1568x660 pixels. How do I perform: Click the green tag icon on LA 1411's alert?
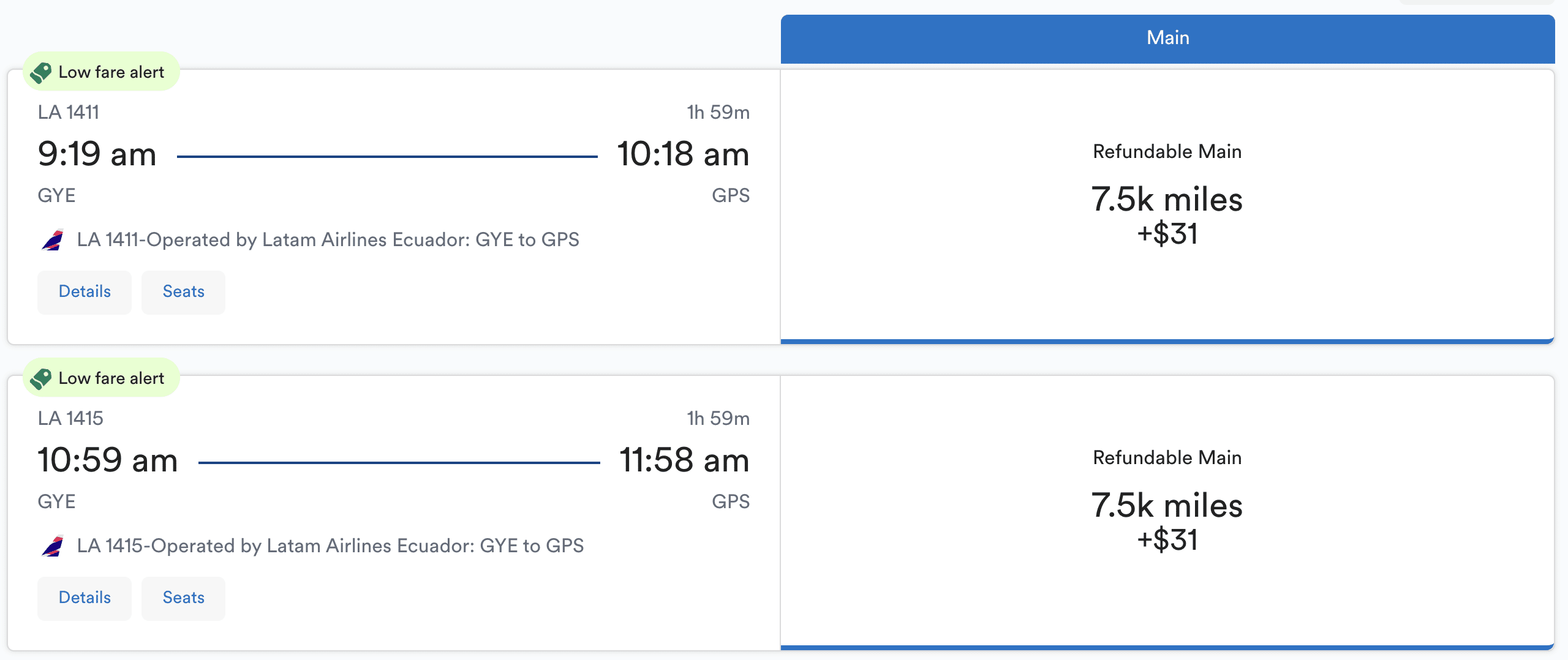(x=41, y=73)
